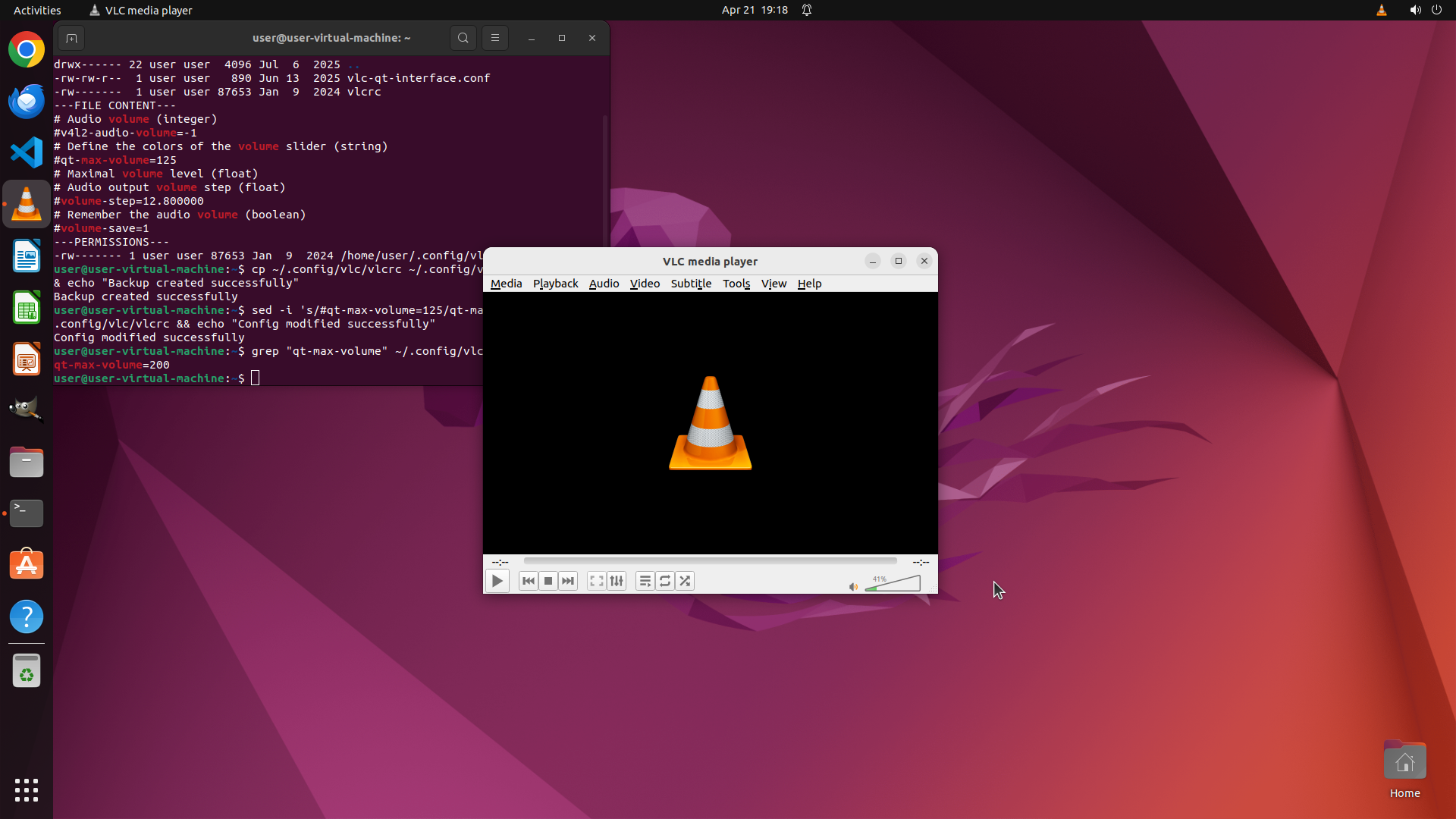Skip to next media track
Screen dimensions: 1456x819
click(x=568, y=581)
